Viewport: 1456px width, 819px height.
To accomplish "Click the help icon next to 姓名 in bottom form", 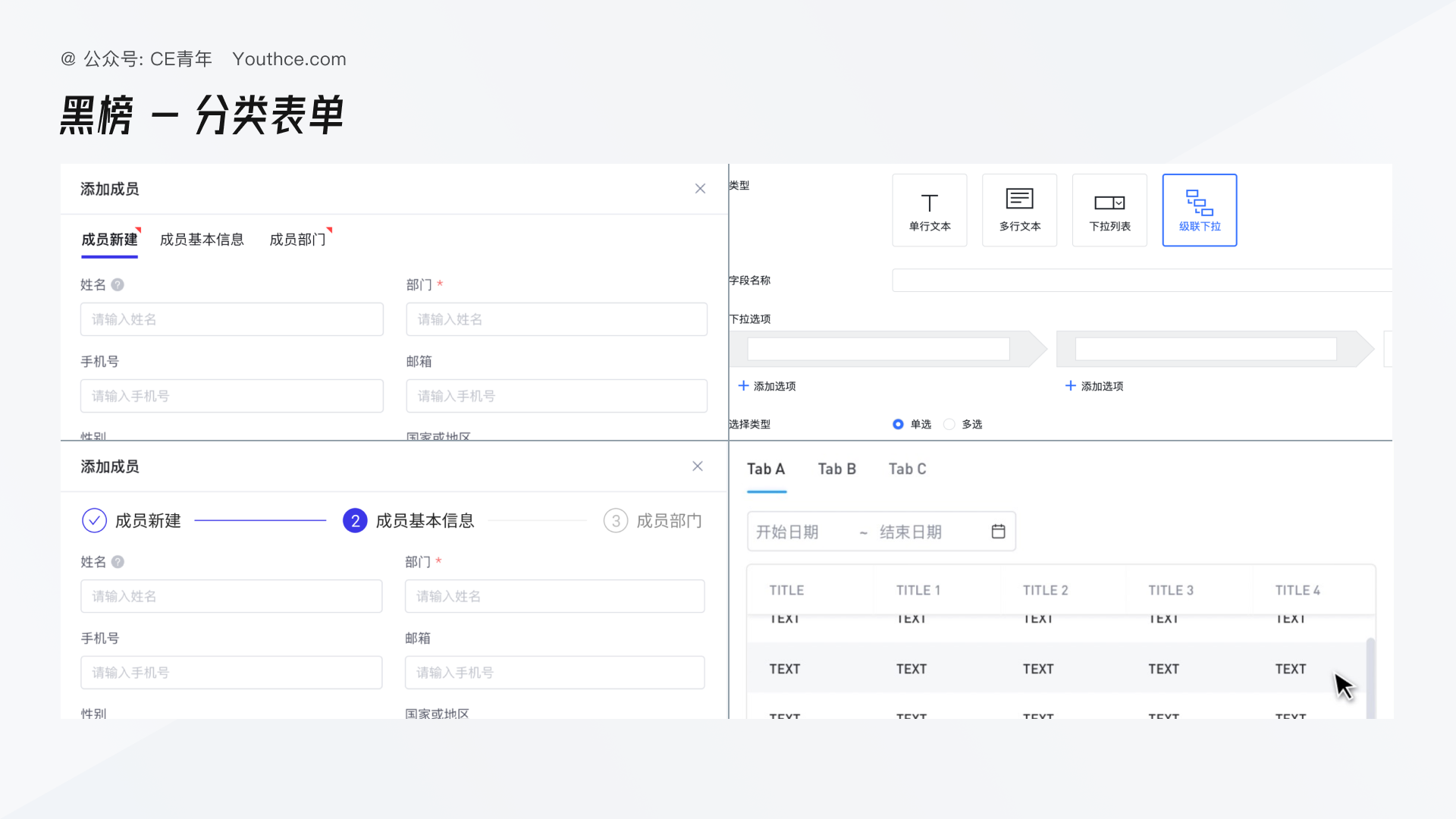I will (118, 562).
